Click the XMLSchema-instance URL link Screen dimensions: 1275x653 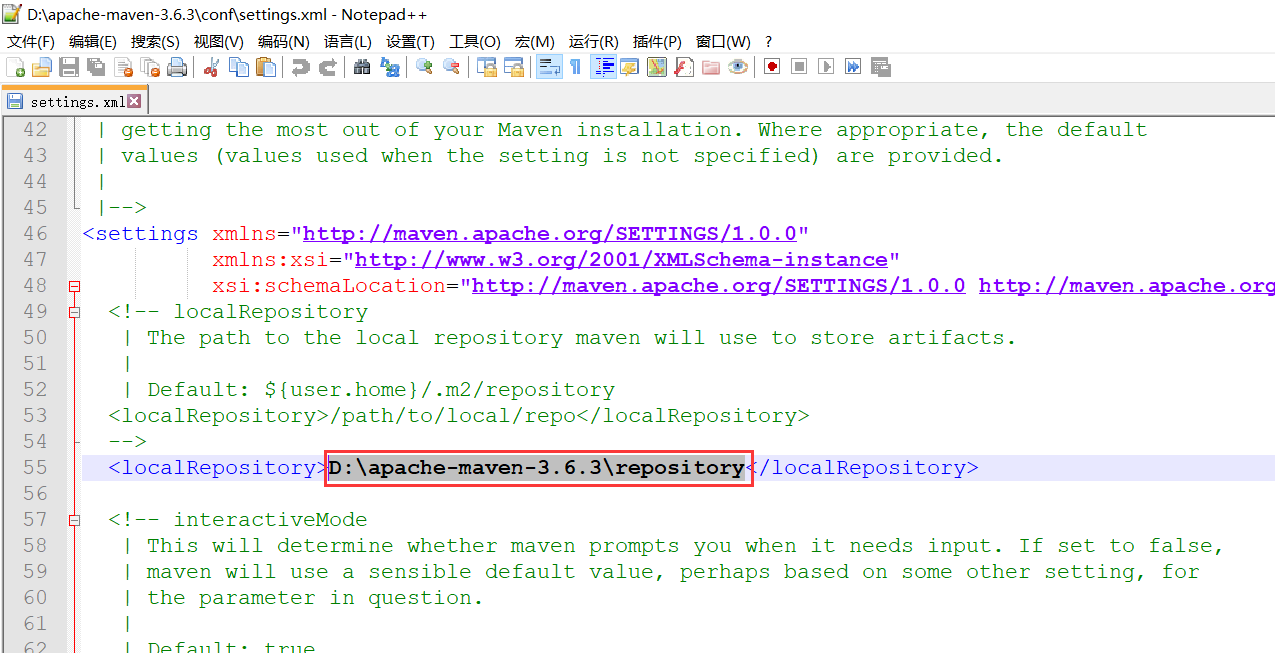coord(620,260)
